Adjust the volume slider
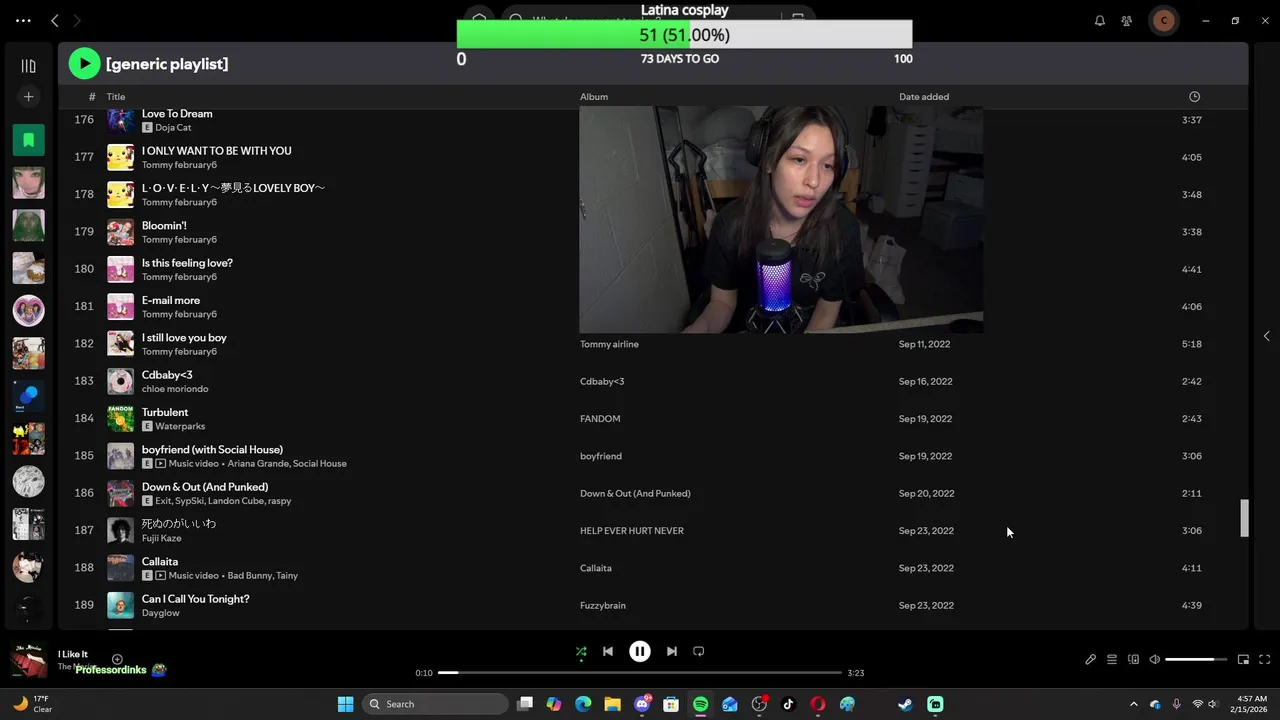This screenshot has height=720, width=1280. pos(1196,660)
